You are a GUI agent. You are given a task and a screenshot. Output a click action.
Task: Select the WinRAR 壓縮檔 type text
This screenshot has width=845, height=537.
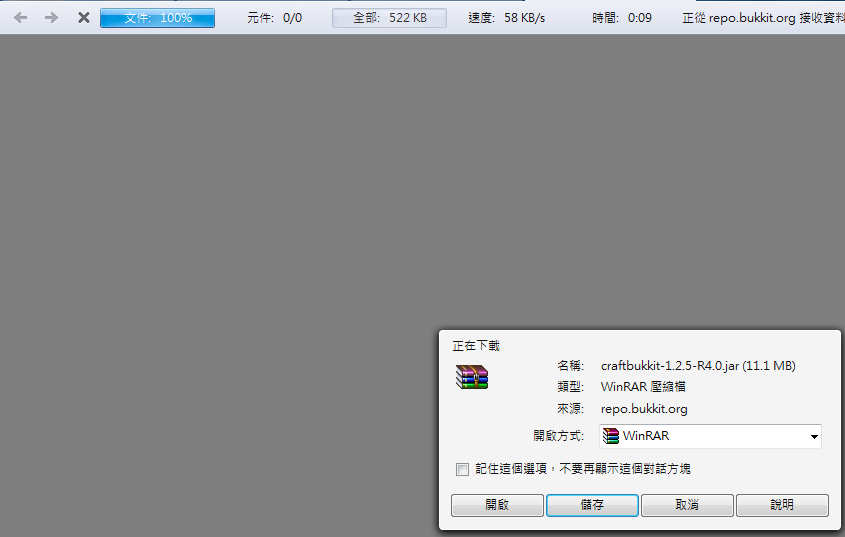coord(643,387)
